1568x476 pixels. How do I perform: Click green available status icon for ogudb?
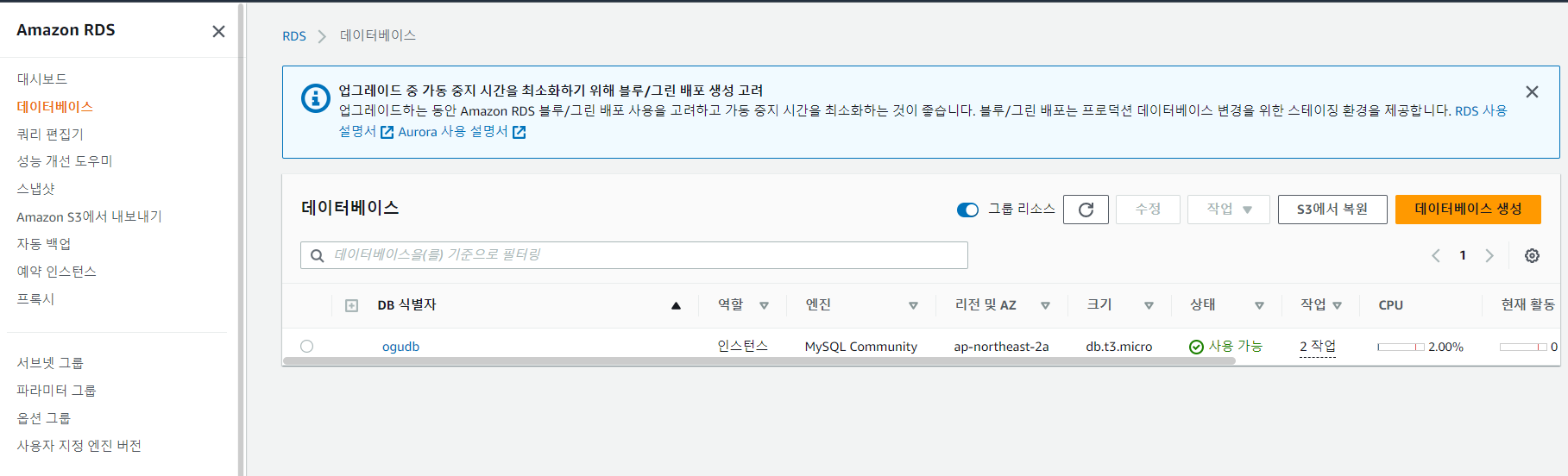pos(1196,347)
